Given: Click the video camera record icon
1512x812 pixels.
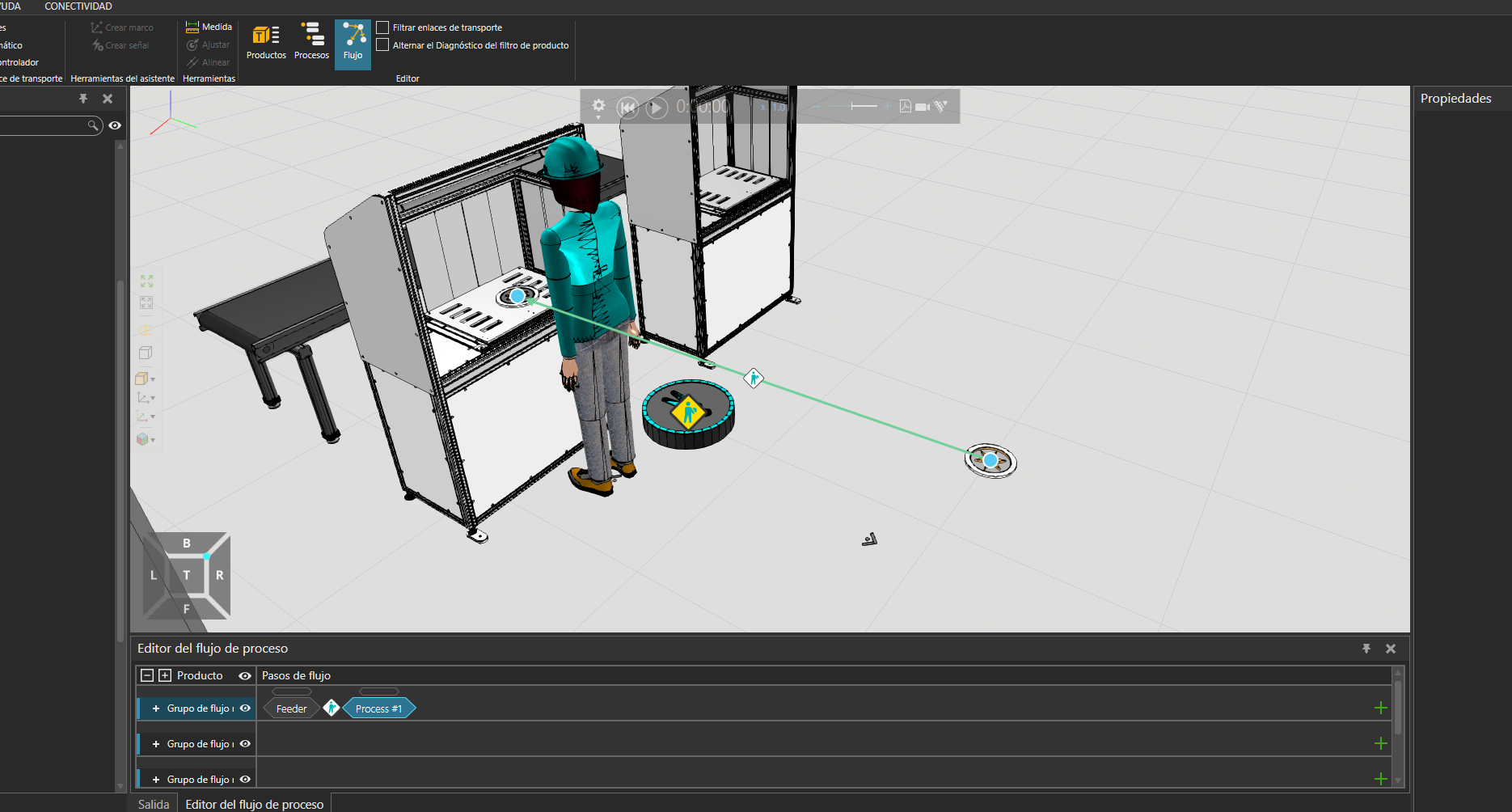Looking at the screenshot, I should pos(923,107).
